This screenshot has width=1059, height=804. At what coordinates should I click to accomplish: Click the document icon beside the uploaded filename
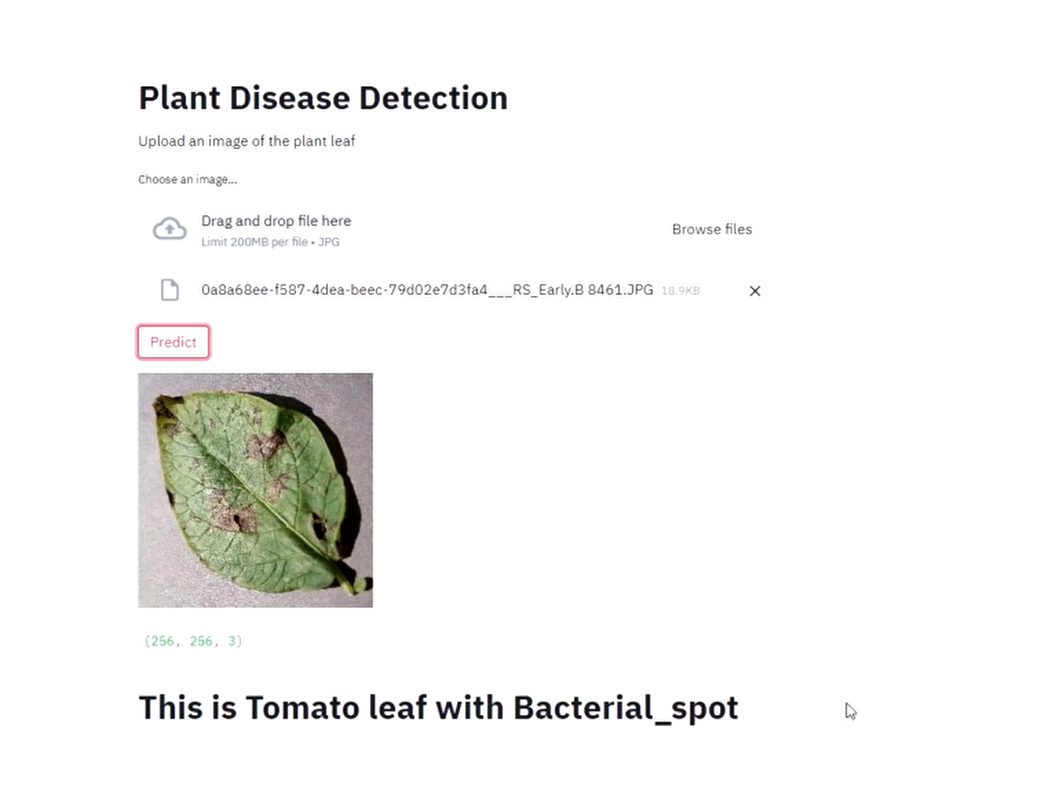(x=169, y=290)
